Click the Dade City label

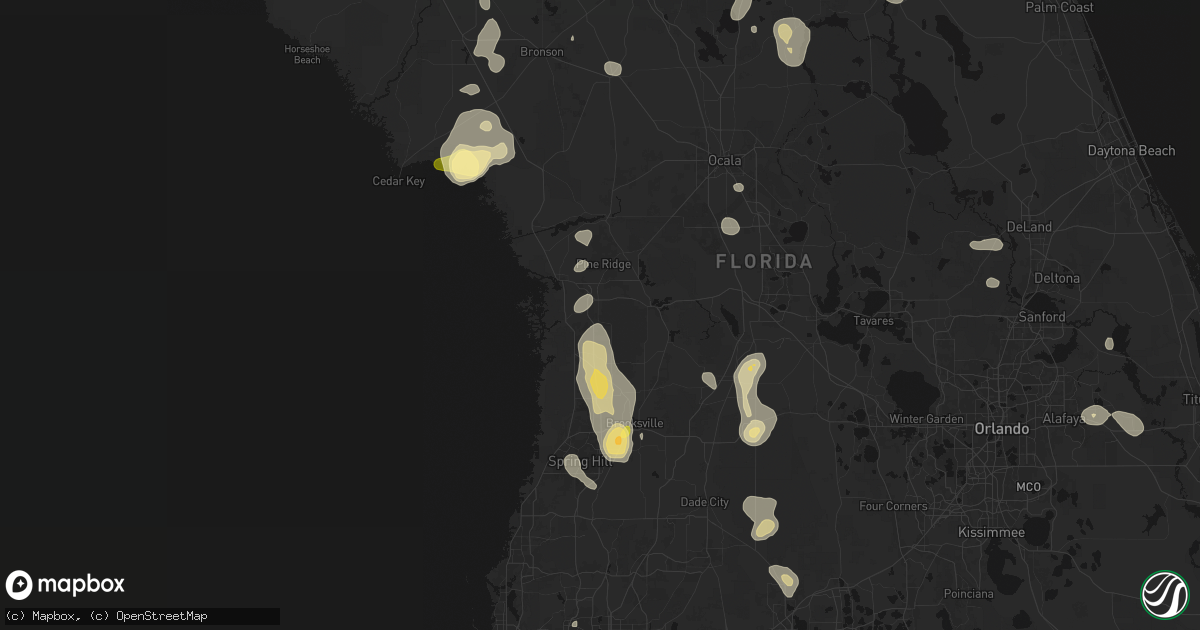pos(705,502)
